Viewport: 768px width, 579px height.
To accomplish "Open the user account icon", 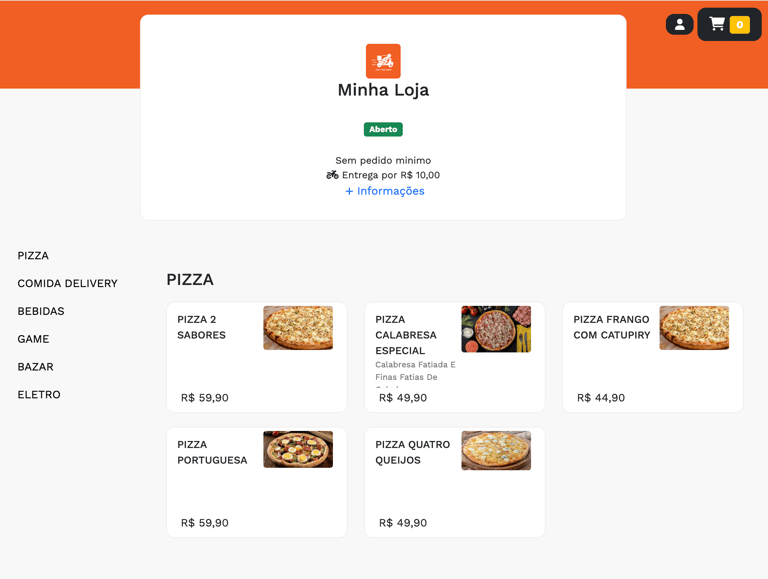I will click(679, 24).
